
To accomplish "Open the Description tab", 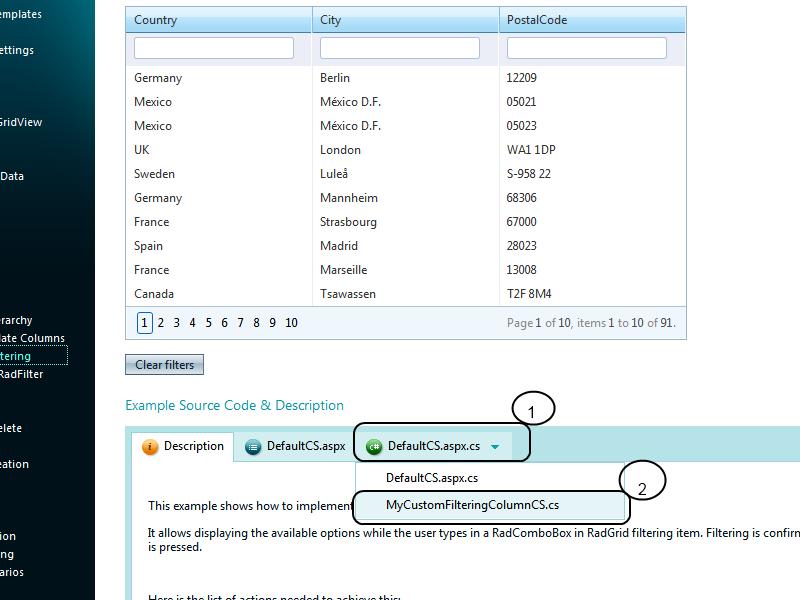I will pyautogui.click(x=183, y=446).
